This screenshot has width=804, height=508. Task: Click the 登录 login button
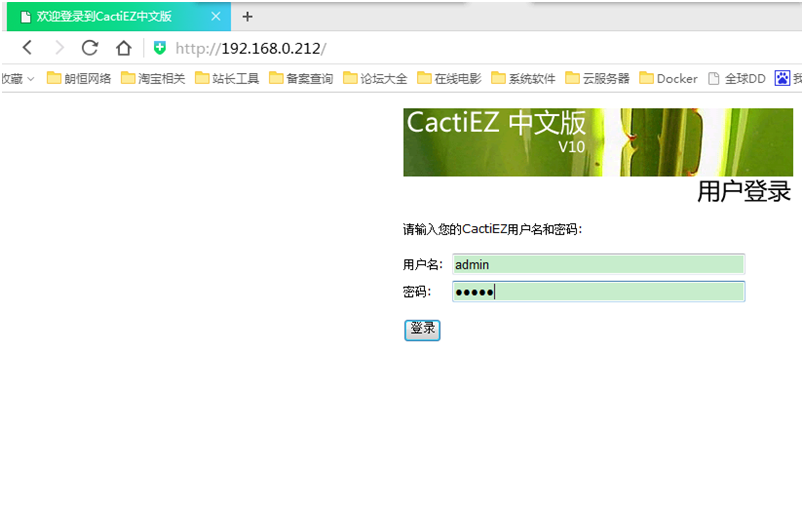[422, 330]
